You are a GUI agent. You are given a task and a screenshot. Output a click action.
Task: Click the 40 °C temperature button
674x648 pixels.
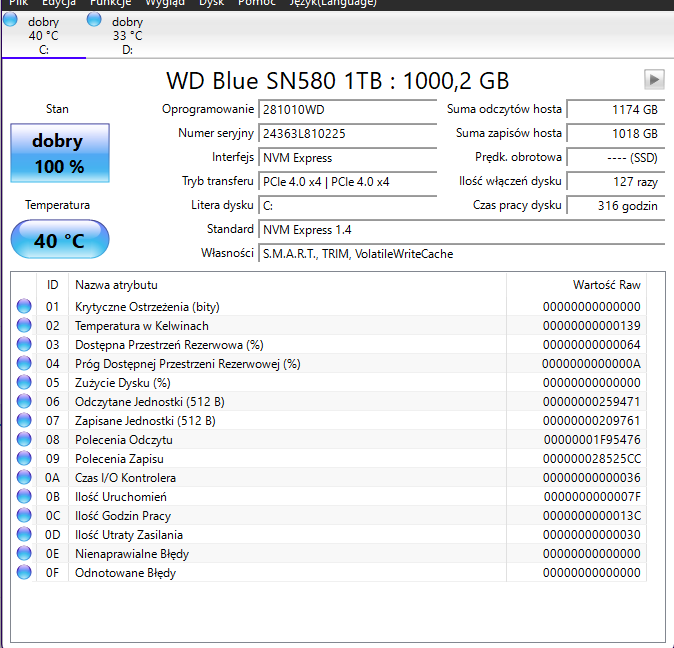click(59, 240)
